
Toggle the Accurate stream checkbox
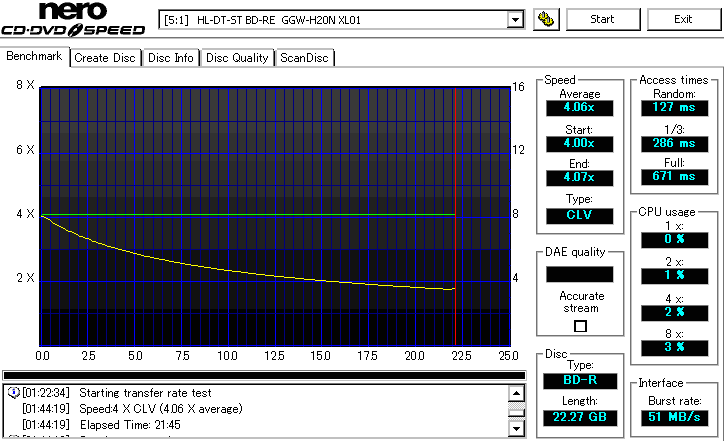point(580,326)
